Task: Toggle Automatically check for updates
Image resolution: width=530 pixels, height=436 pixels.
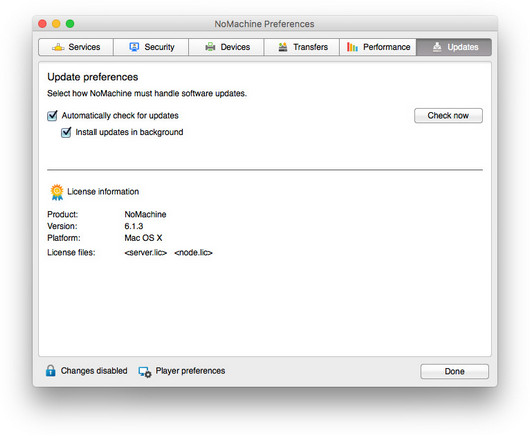Action: [52, 116]
